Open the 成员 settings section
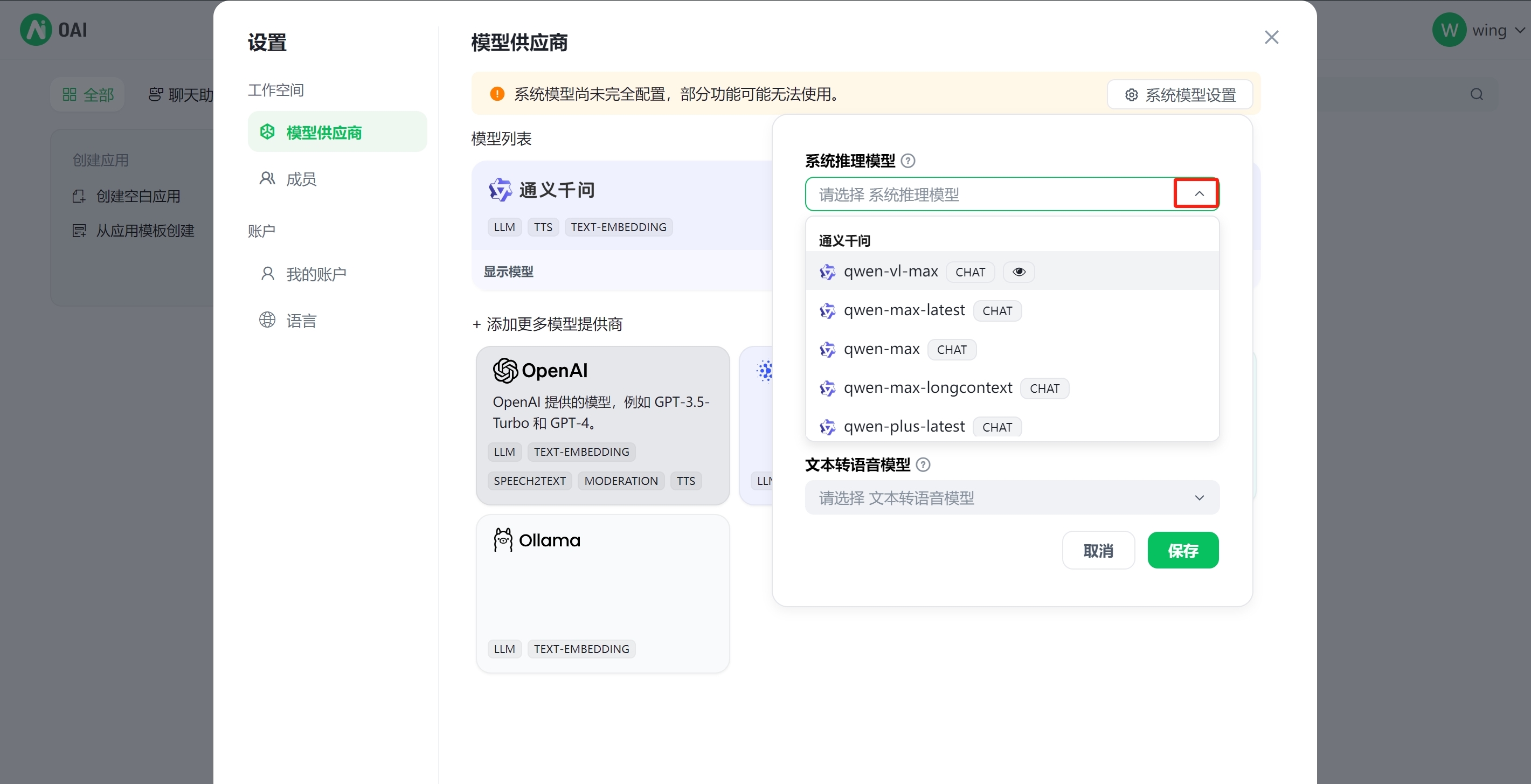This screenshot has height=784, width=1531. 337,178
